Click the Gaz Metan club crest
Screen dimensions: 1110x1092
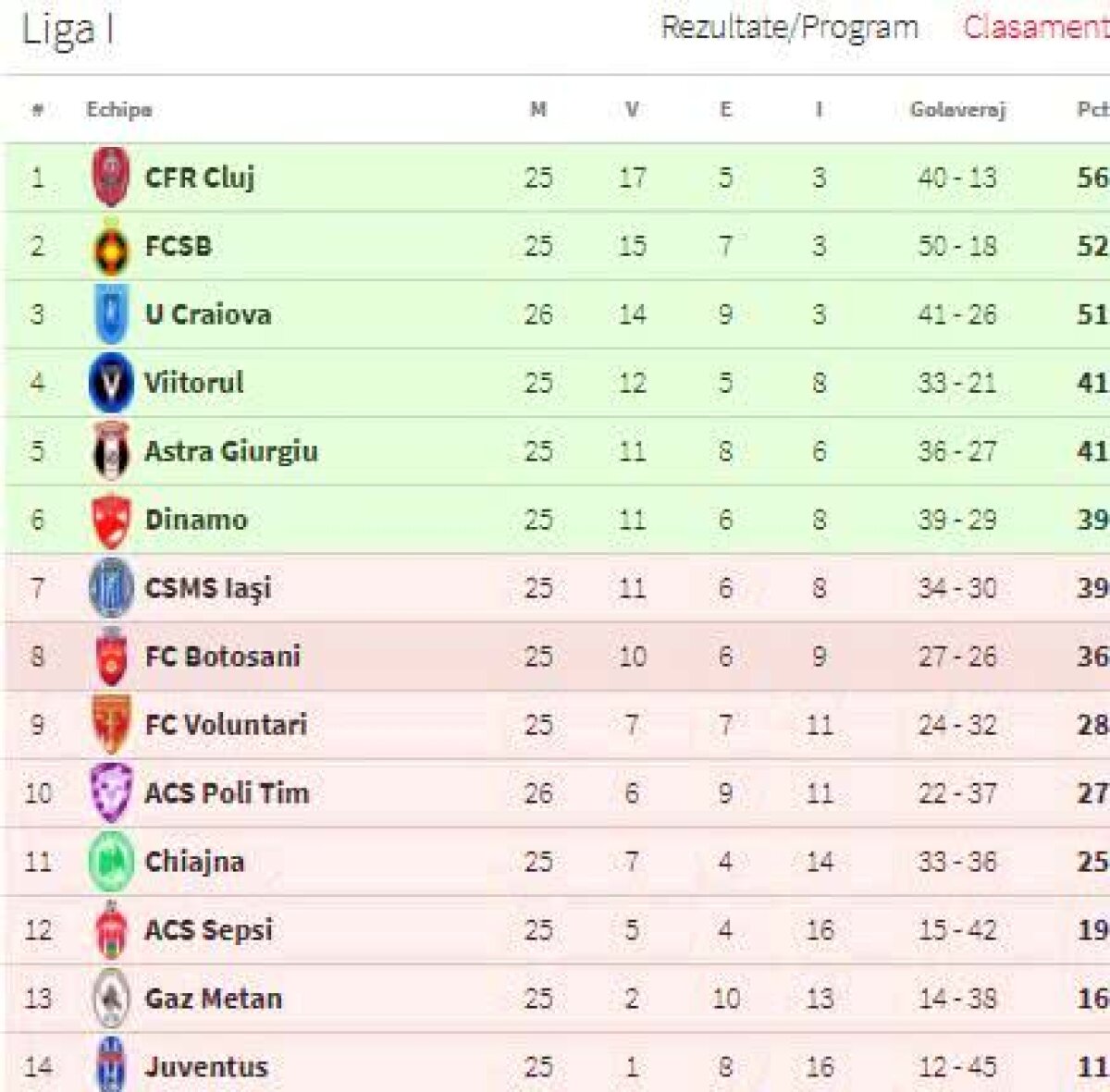[111, 999]
